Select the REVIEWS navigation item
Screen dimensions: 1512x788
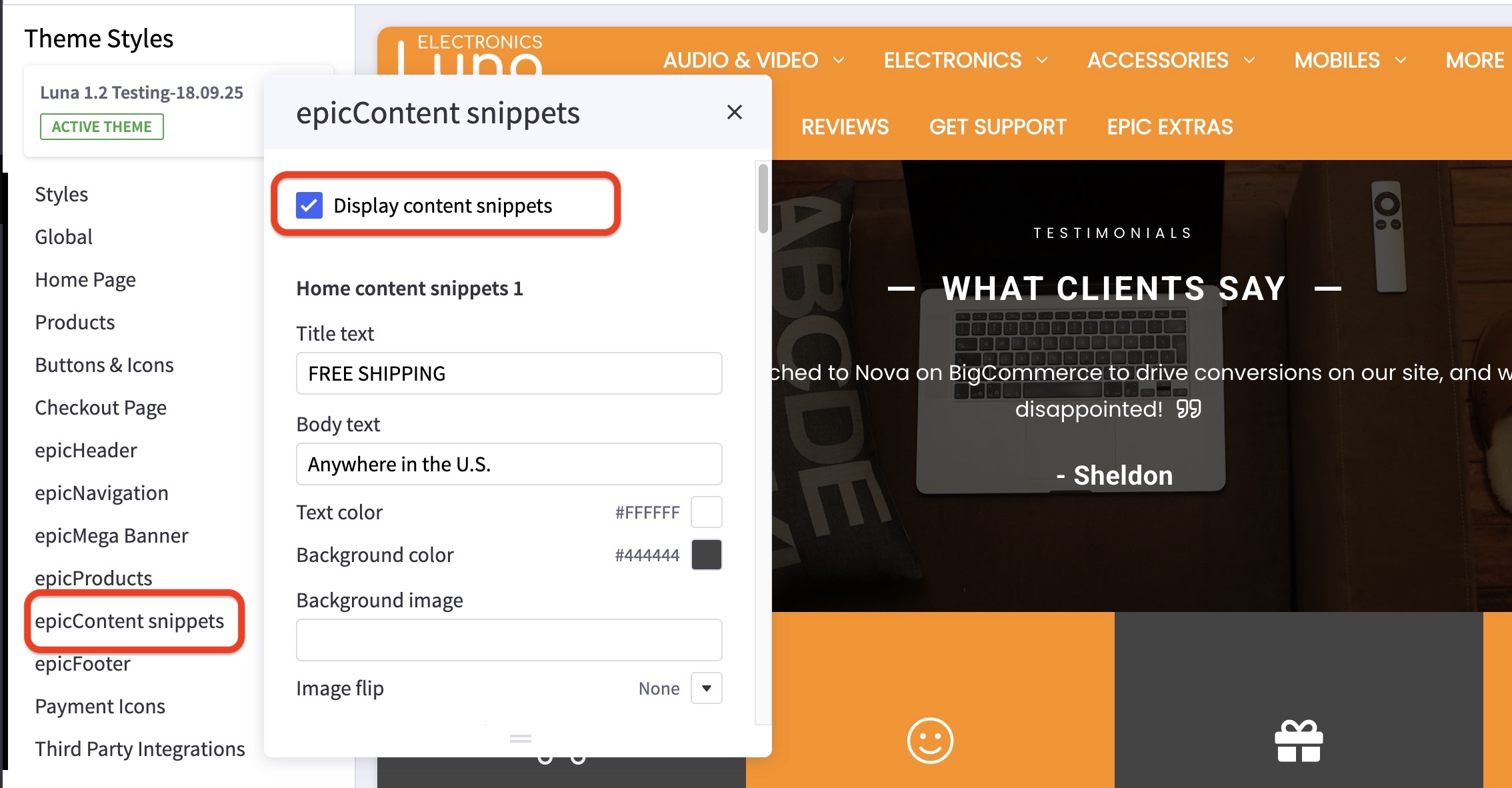coord(845,127)
